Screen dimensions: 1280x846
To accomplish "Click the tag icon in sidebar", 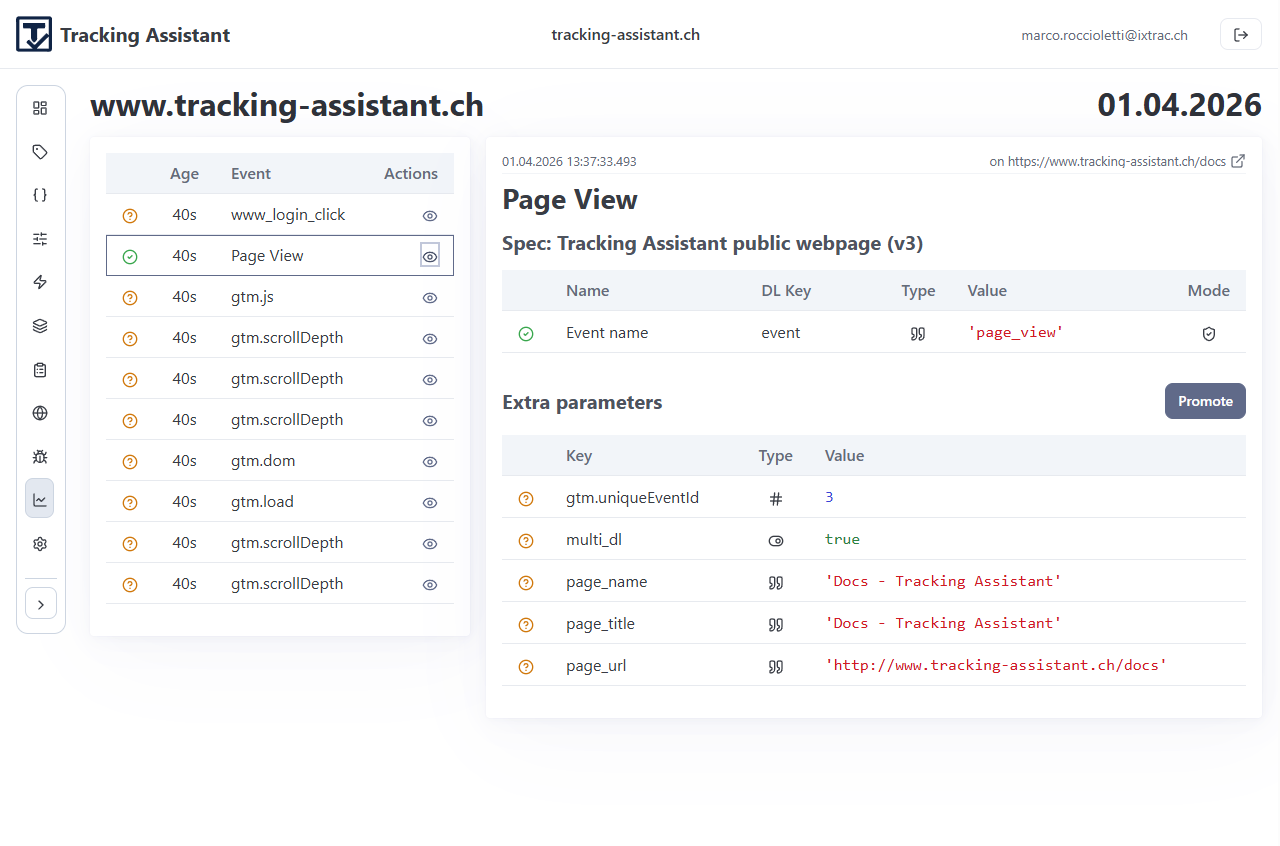I will (40, 152).
